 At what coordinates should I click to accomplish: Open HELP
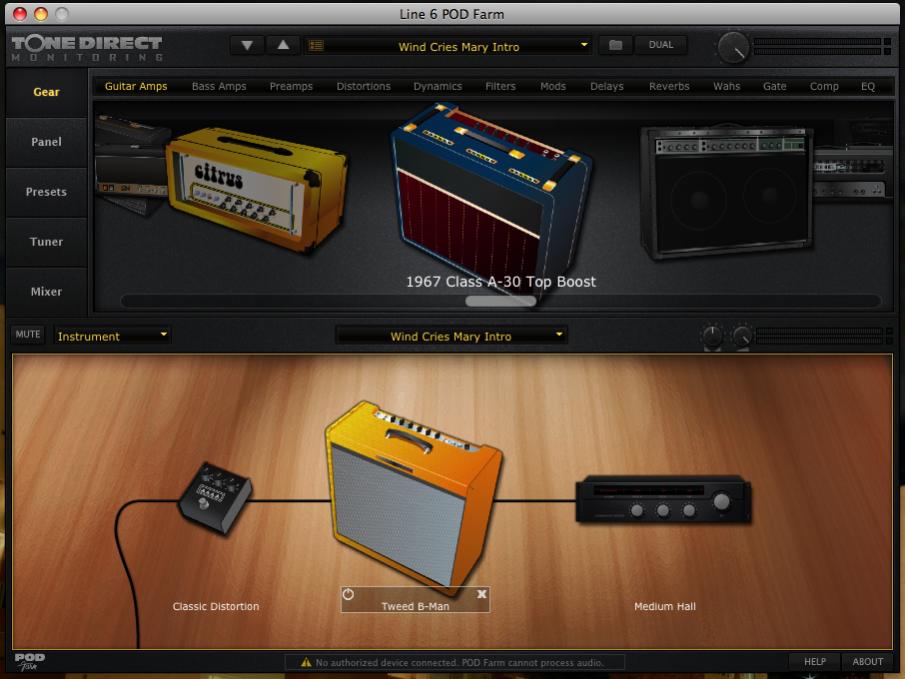point(814,662)
